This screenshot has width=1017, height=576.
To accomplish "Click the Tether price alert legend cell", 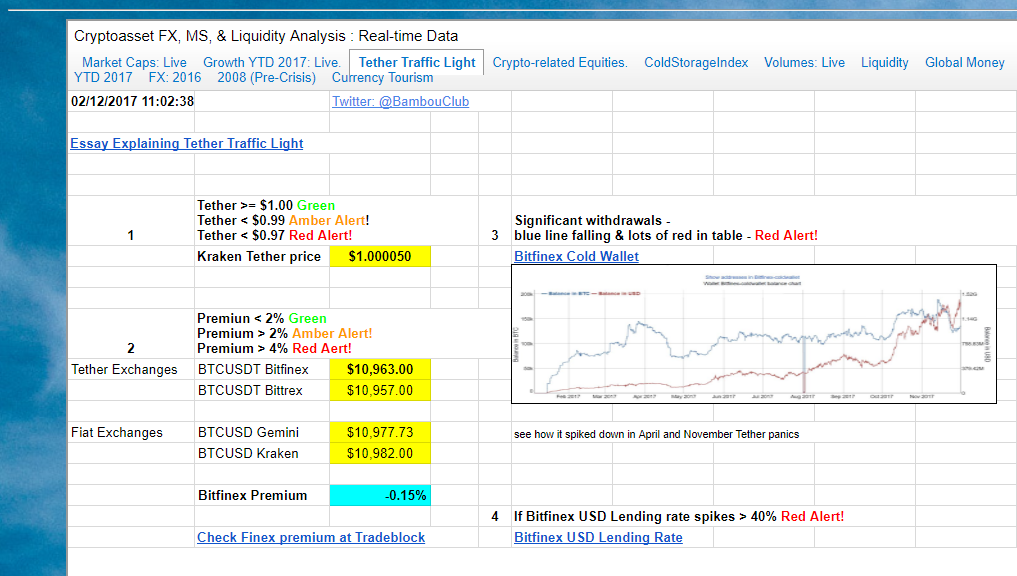I will (x=283, y=221).
